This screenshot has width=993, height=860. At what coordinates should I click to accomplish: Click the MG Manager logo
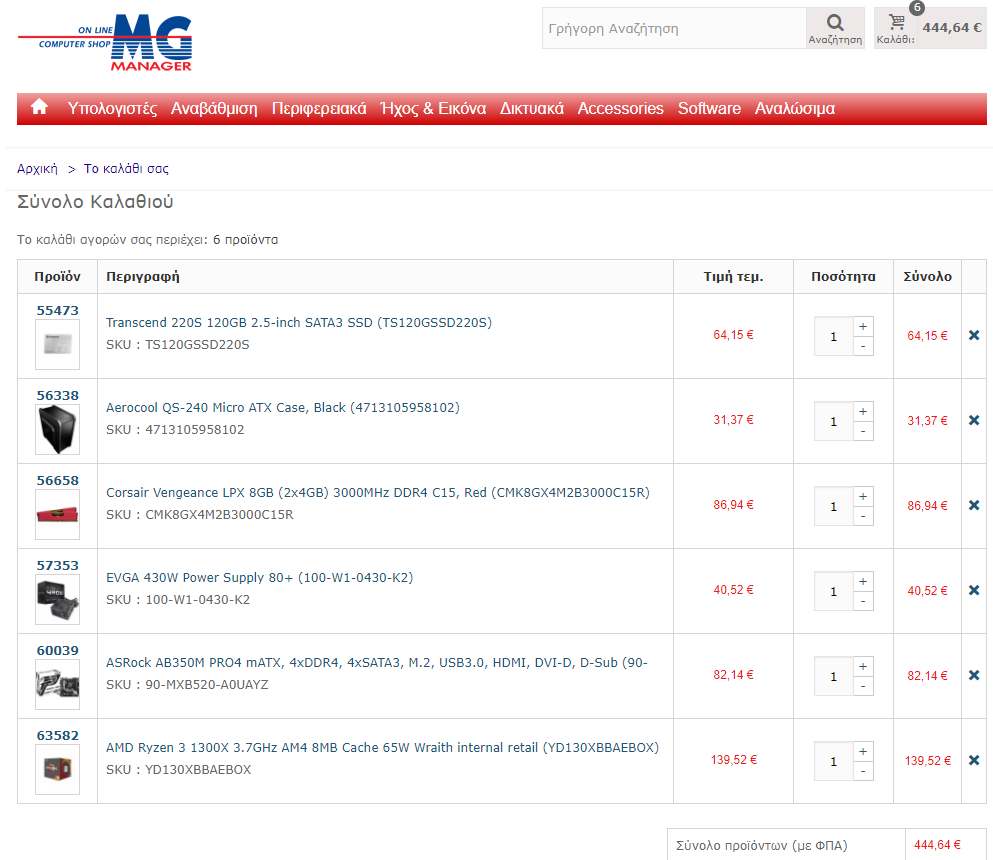coord(105,42)
